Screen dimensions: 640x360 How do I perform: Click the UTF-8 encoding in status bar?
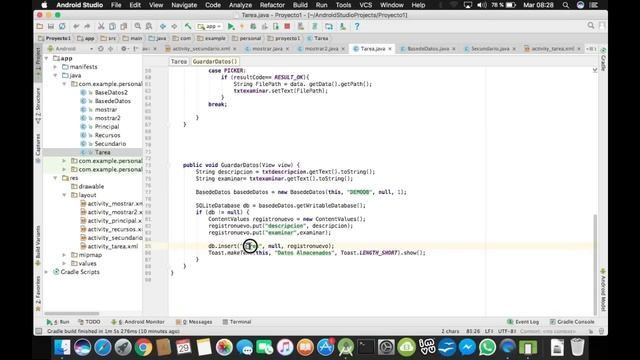tap(507, 331)
